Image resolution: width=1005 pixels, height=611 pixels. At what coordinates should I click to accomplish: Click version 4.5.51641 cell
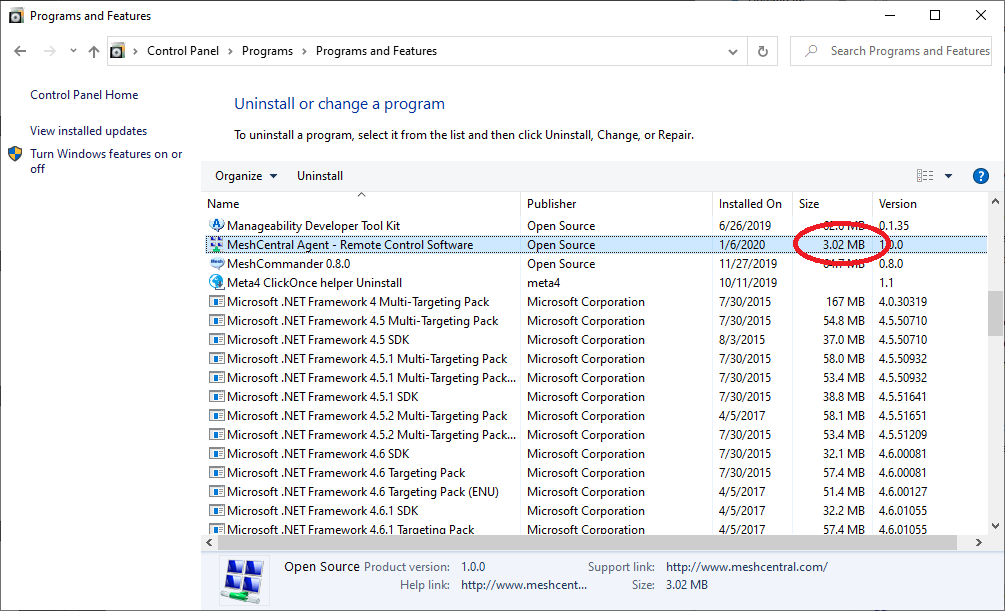click(902, 397)
